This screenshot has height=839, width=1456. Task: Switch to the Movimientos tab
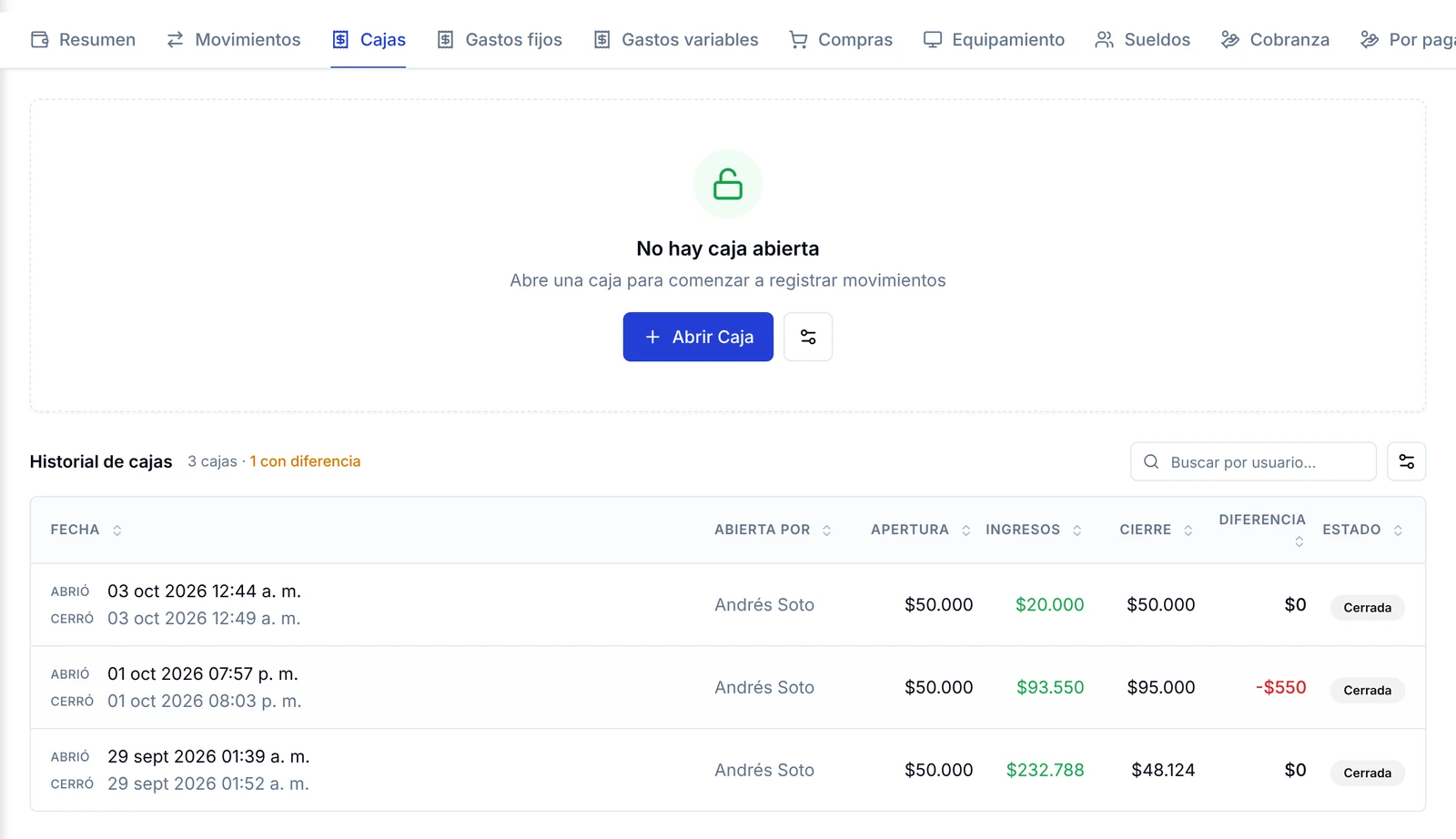click(x=233, y=39)
